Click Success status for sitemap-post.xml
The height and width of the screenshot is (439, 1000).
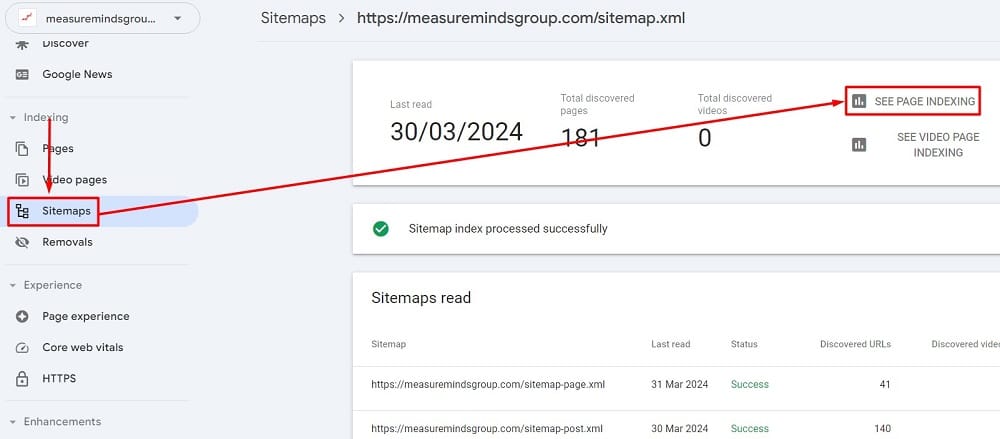point(749,428)
